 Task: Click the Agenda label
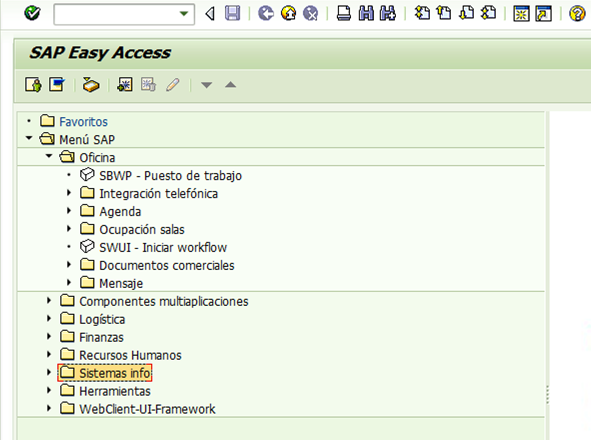(120, 212)
